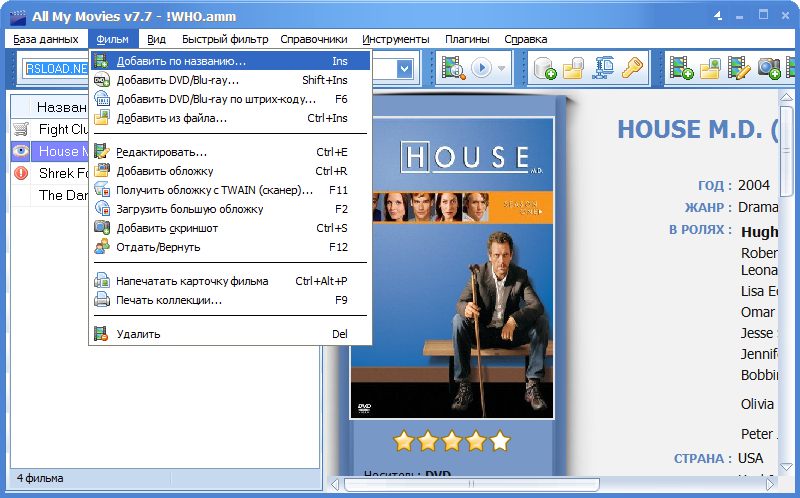This screenshot has width=800, height=498.
Task: Close the open Фильм menu header
Action: tap(112, 39)
